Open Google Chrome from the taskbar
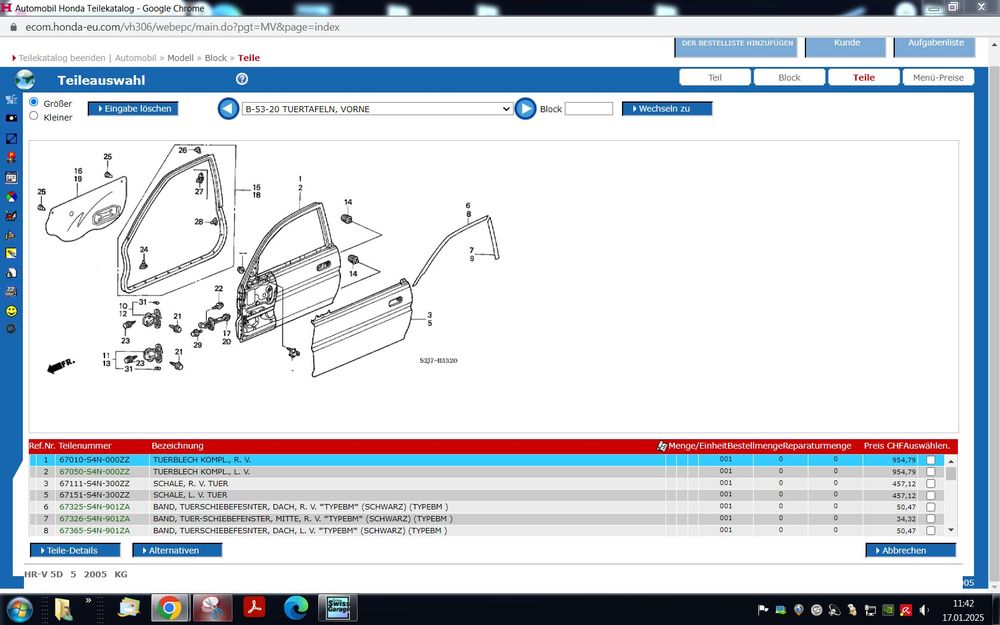1000x625 pixels. [x=169, y=608]
